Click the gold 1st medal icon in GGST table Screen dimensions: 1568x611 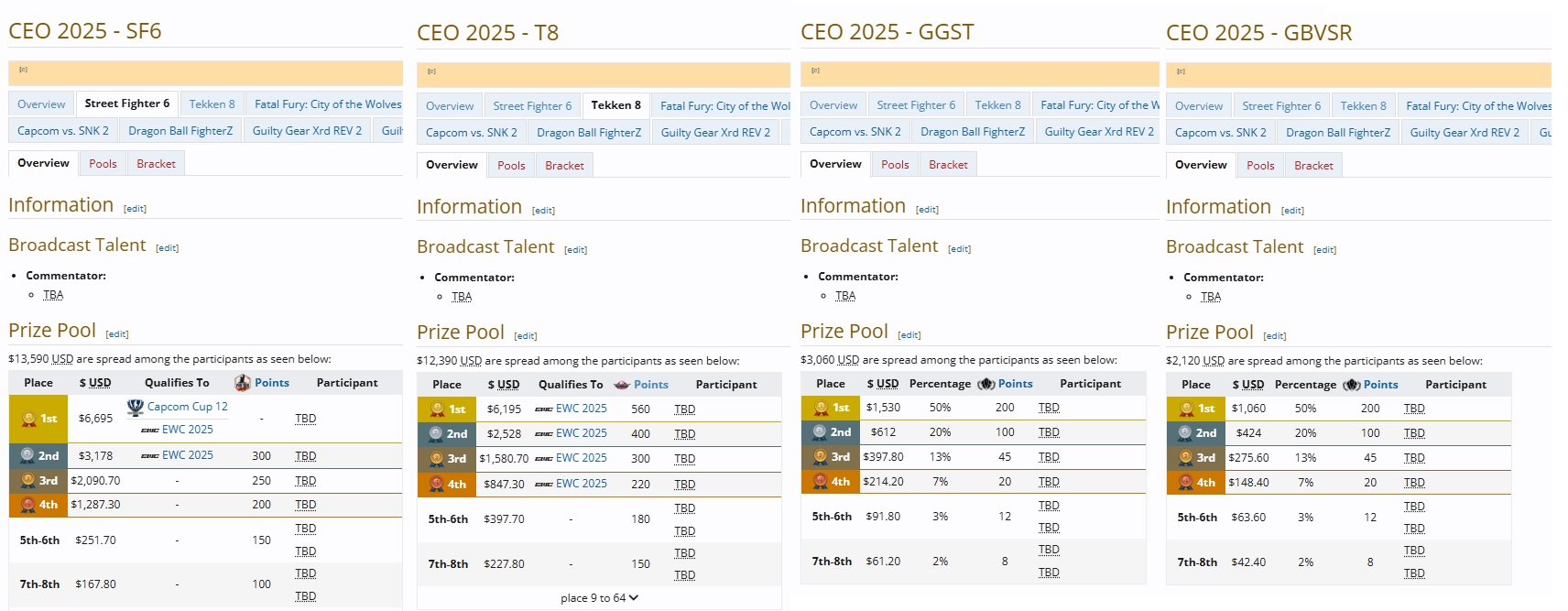point(821,408)
